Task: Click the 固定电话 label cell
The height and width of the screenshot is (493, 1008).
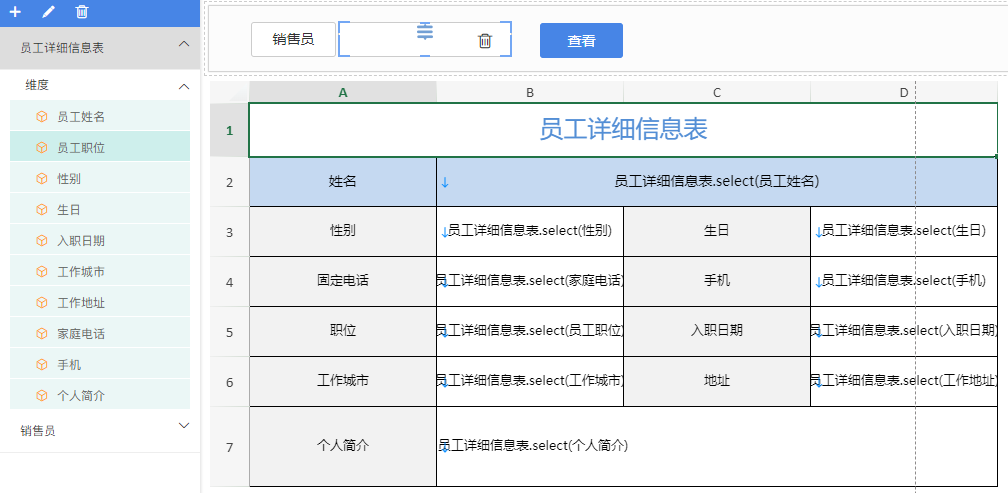Action: click(x=343, y=282)
